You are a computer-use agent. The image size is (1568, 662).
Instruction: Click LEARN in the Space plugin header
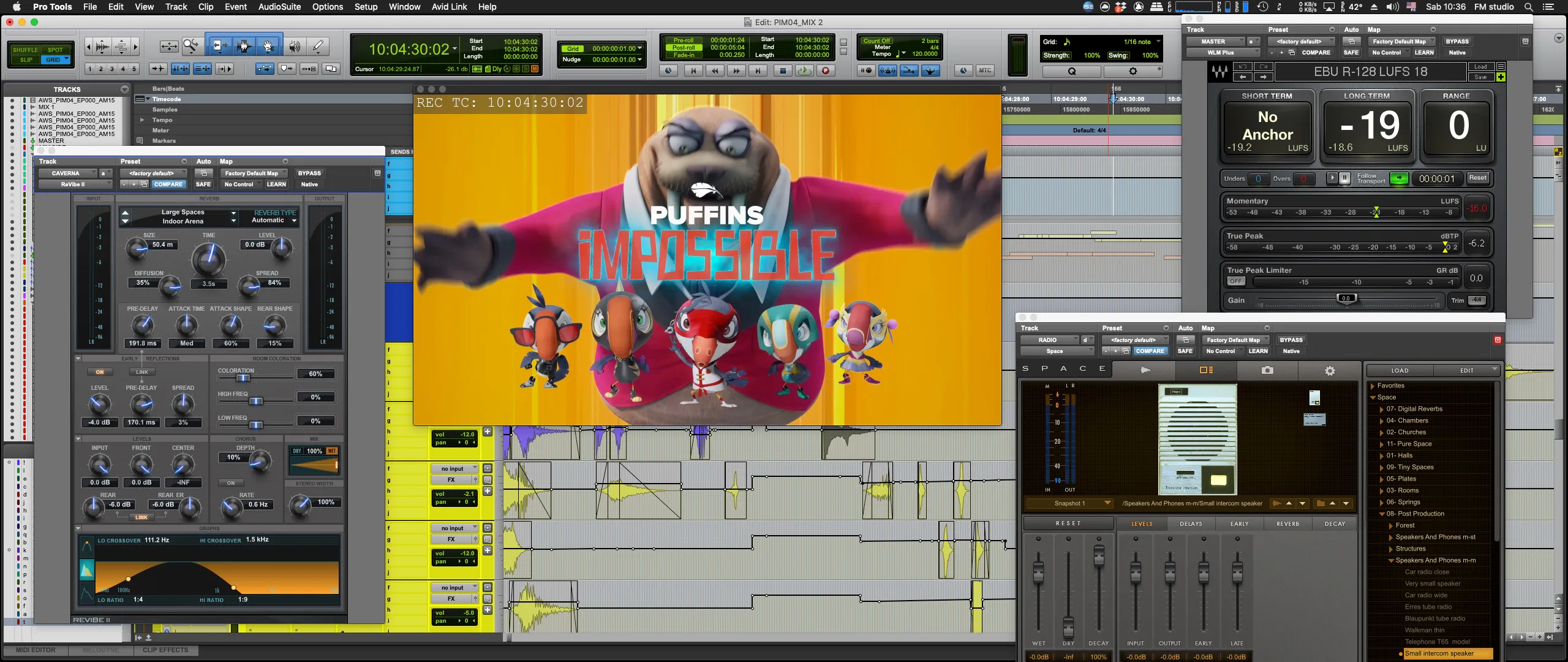pyautogui.click(x=1258, y=351)
